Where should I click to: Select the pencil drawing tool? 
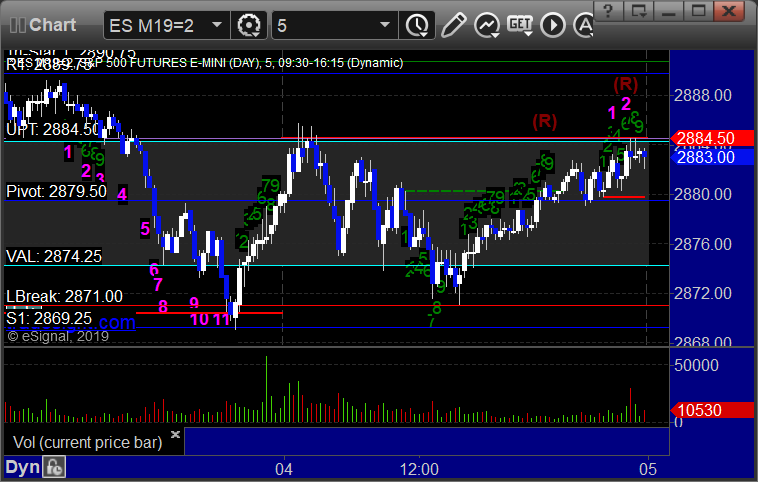click(453, 25)
